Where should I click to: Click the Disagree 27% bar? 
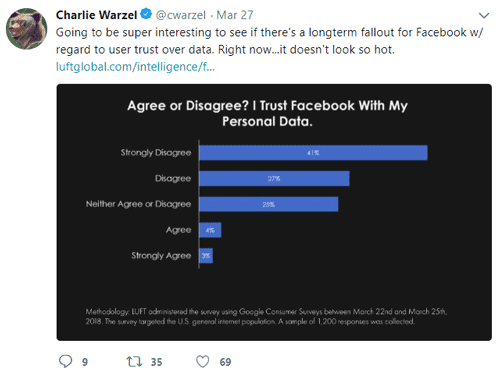coord(274,179)
